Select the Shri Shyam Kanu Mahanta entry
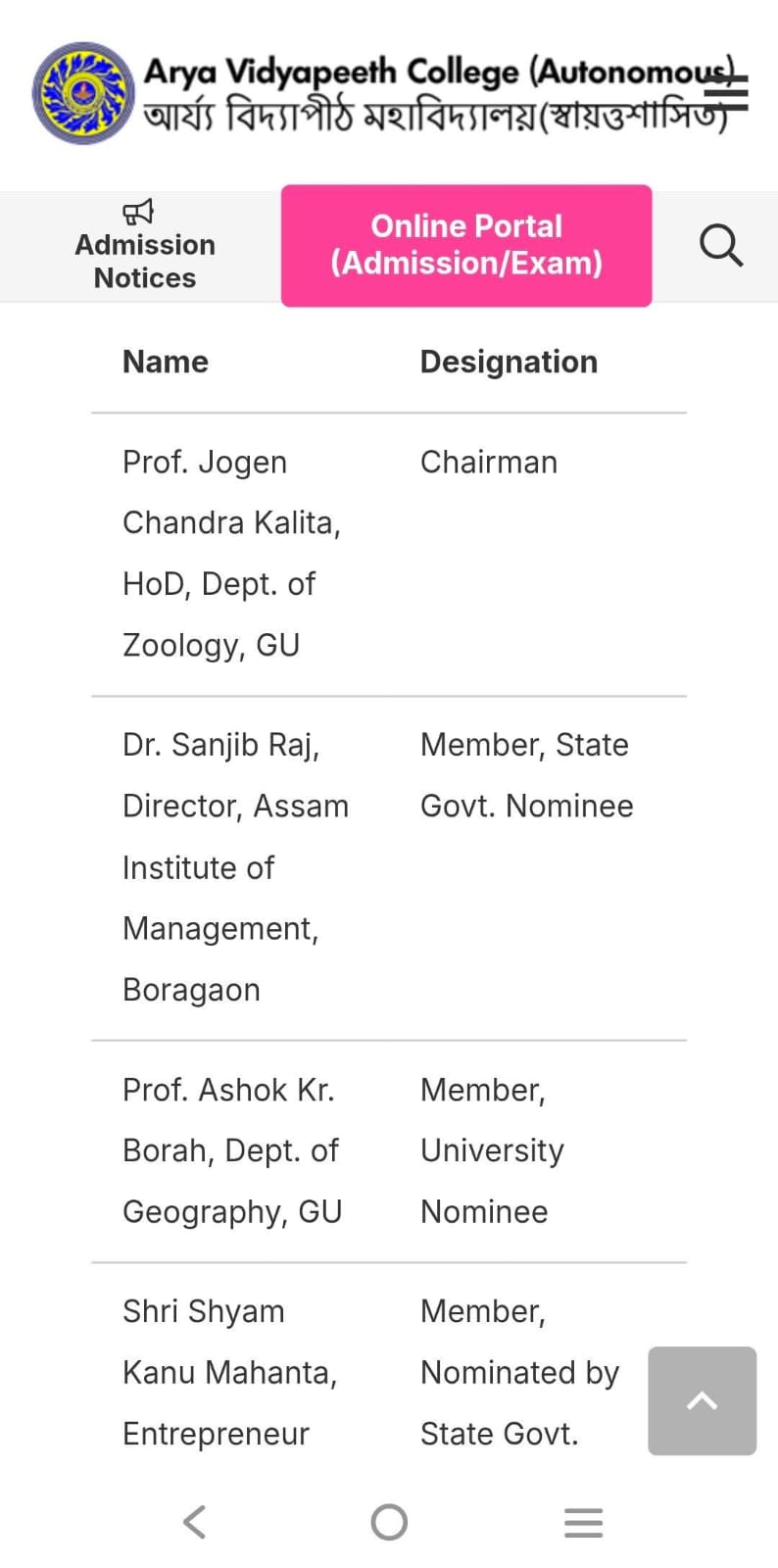The height and width of the screenshot is (1568, 778). (x=229, y=1372)
